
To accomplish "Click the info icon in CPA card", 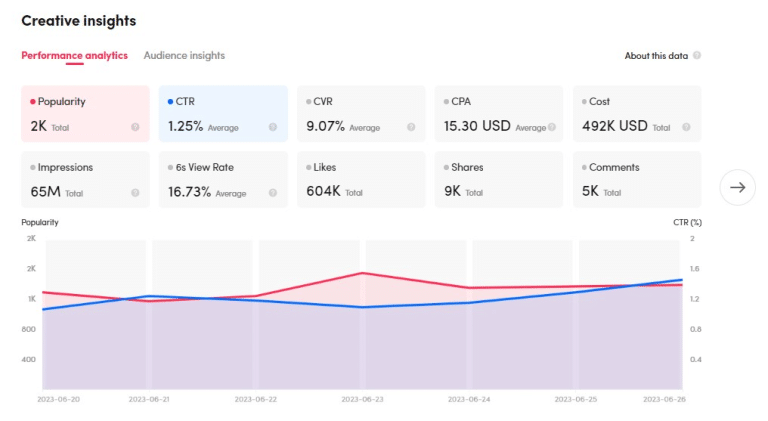I will tap(549, 127).
